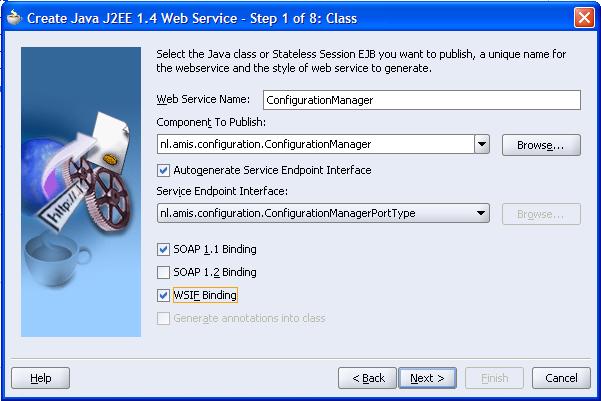Disable the WSIF Binding checkbox
This screenshot has width=601, height=401.
pos(163,295)
